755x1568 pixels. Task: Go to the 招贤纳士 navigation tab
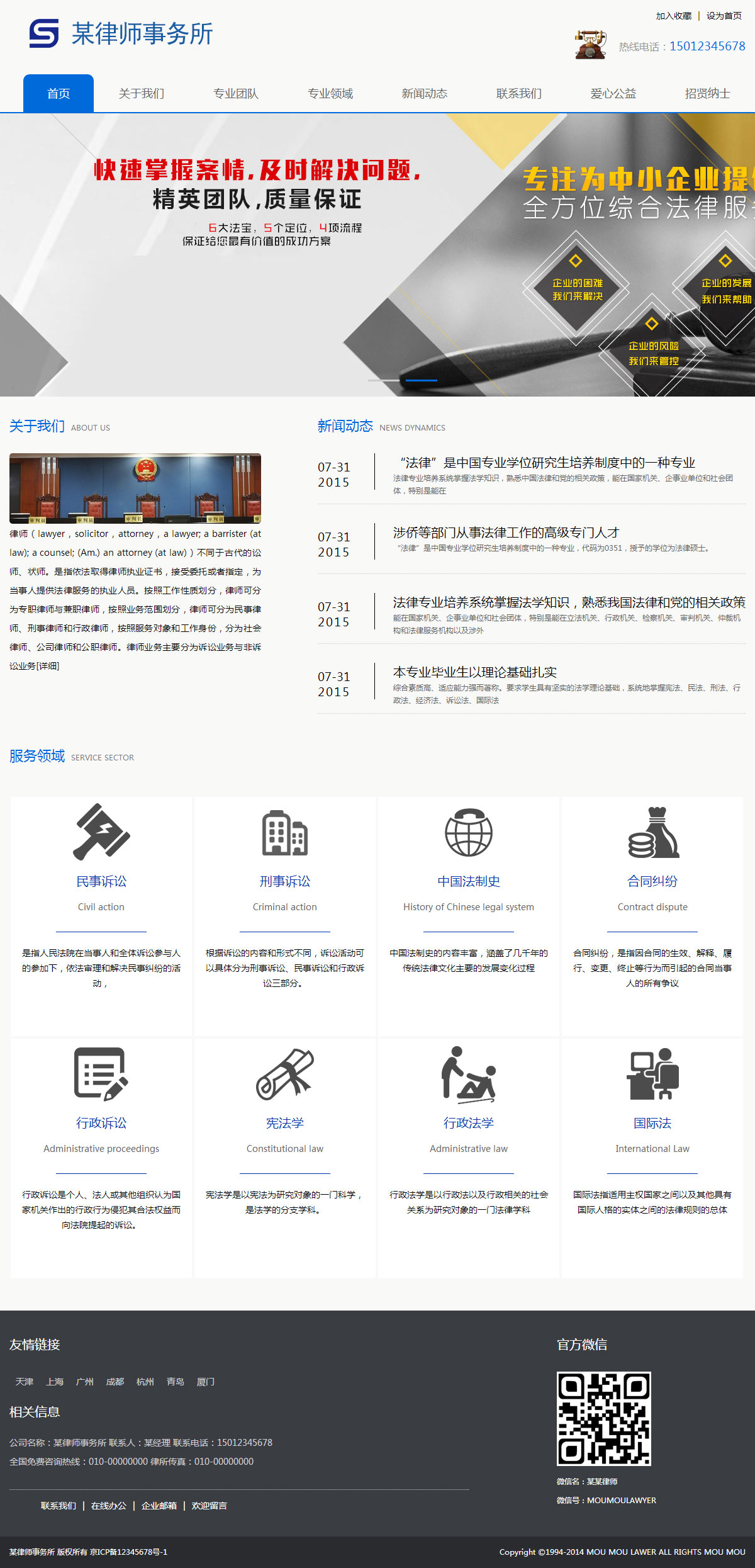[707, 94]
